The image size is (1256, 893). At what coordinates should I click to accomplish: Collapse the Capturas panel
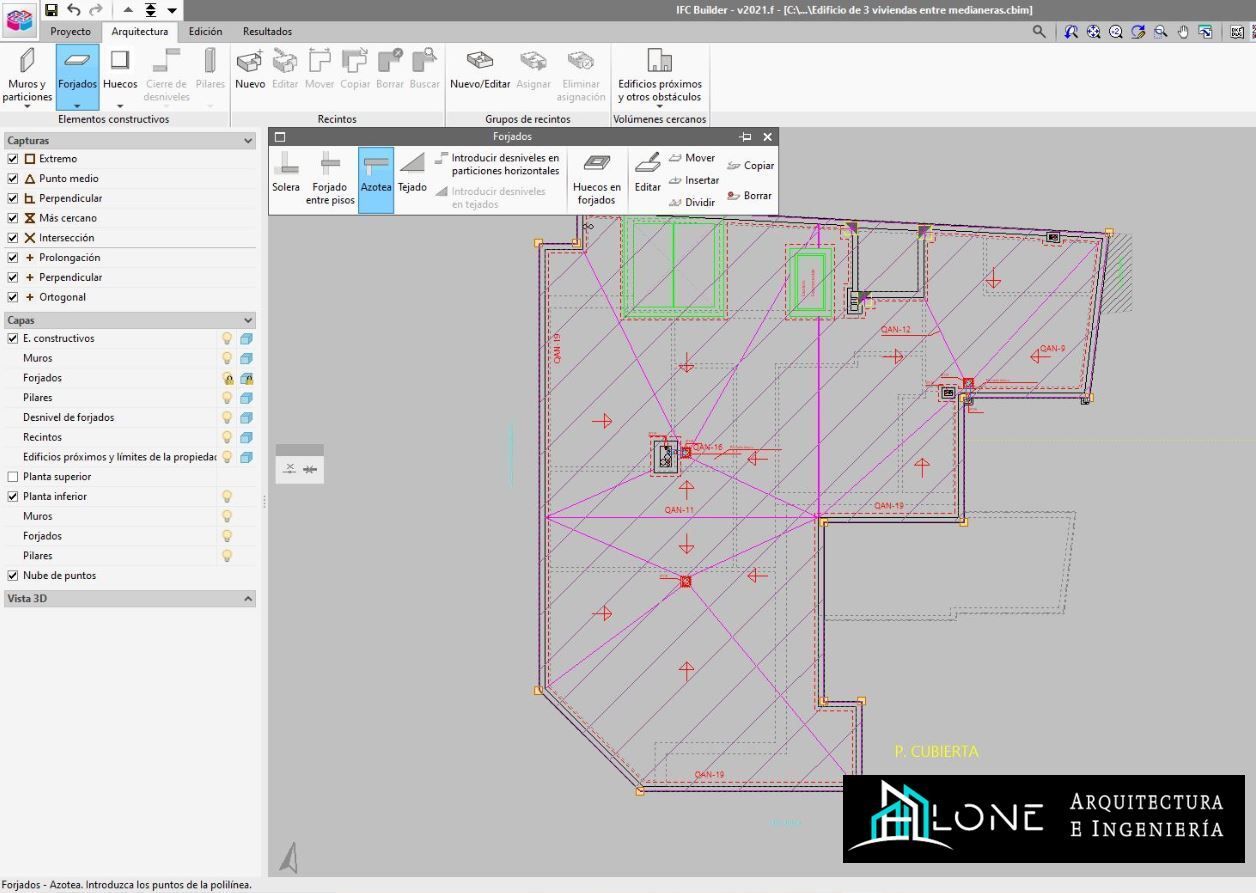[248, 141]
